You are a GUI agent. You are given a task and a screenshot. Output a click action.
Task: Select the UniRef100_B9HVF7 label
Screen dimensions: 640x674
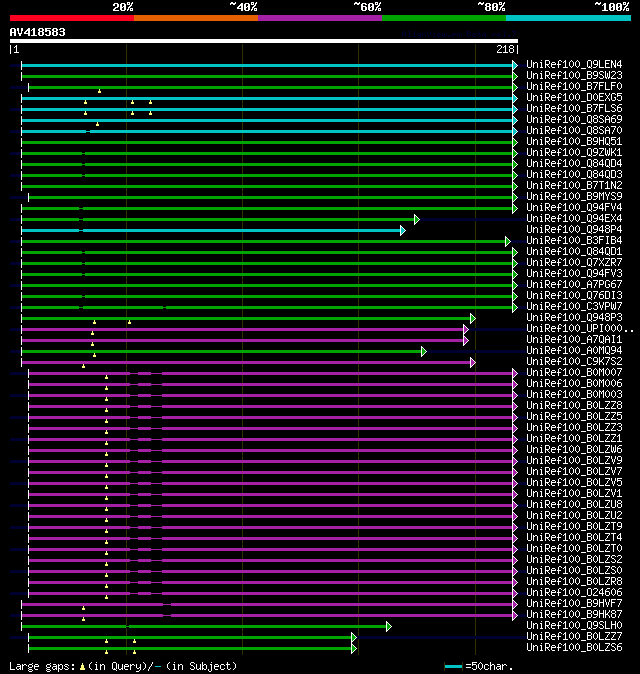click(574, 604)
